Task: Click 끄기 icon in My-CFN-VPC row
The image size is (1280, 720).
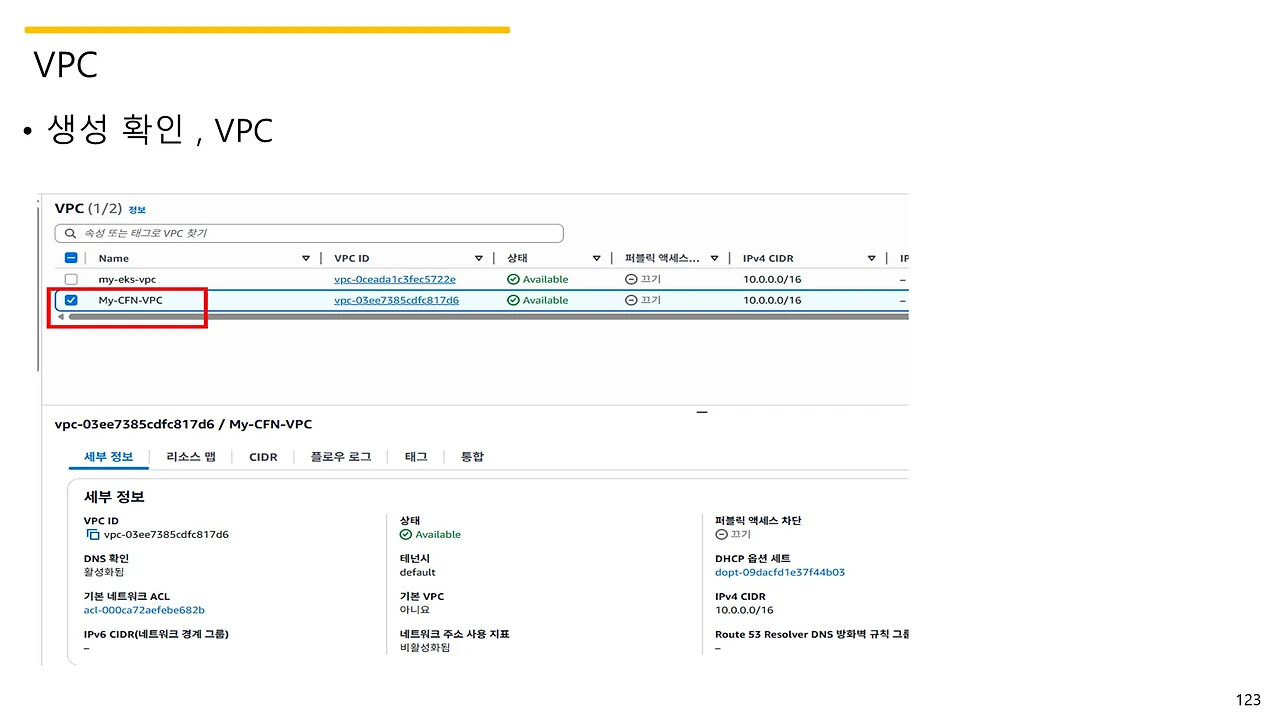Action: (x=631, y=300)
